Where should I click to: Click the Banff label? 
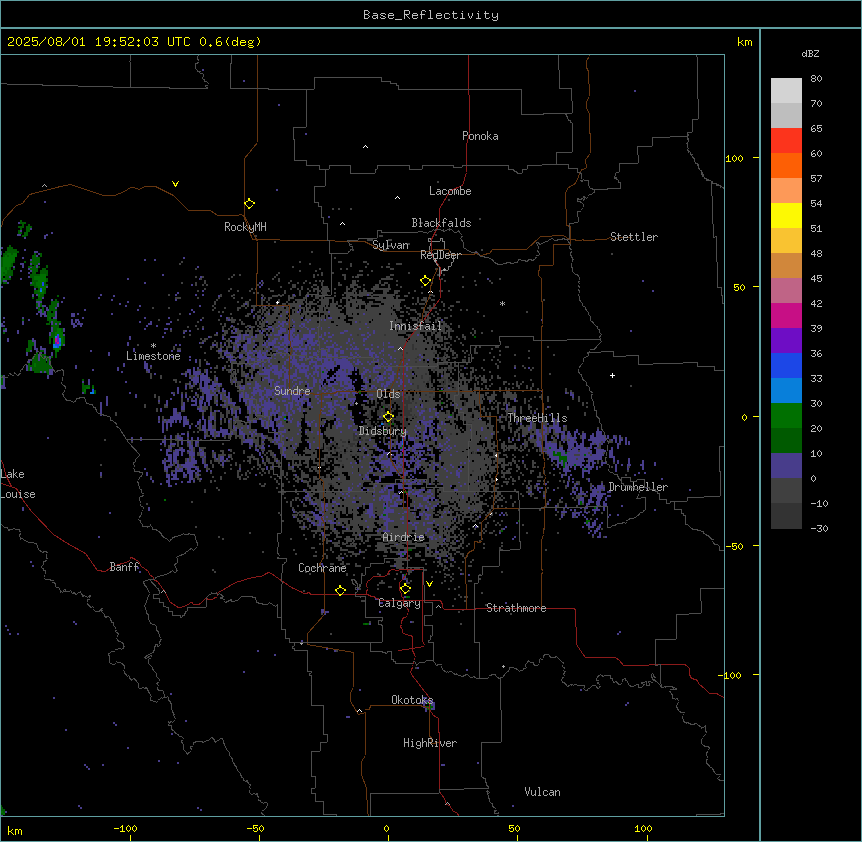pos(124,567)
